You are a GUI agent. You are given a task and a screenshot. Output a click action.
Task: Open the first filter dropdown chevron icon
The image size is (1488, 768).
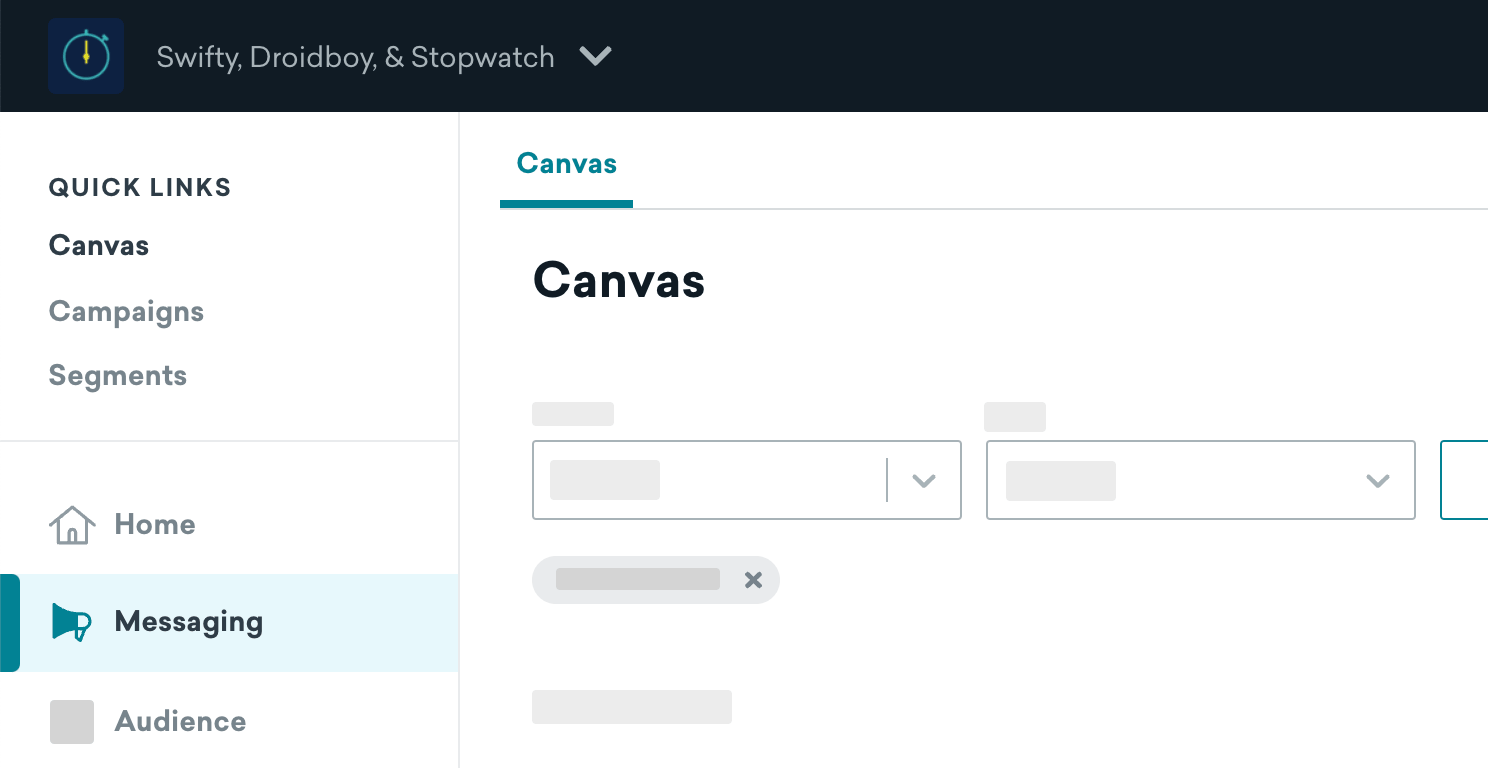point(922,481)
